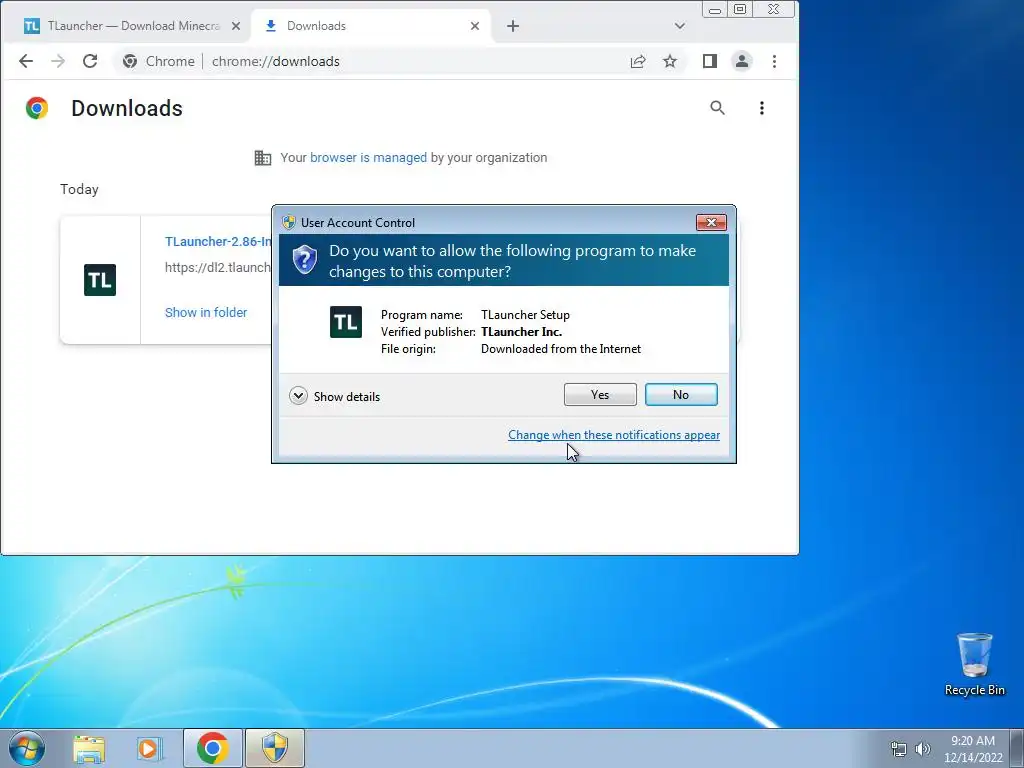Click the blue shield icon in UAC dialog
This screenshot has width=1024, height=768.
click(x=304, y=260)
